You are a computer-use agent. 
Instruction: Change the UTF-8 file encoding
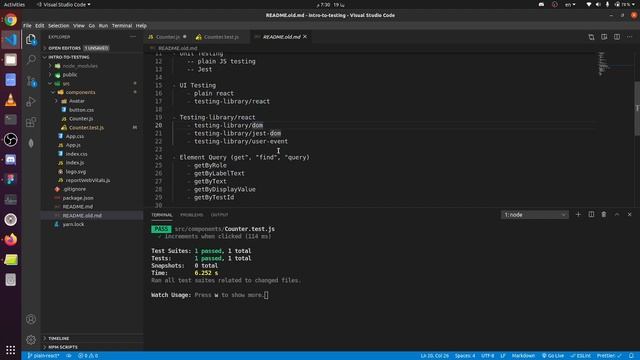coord(488,356)
